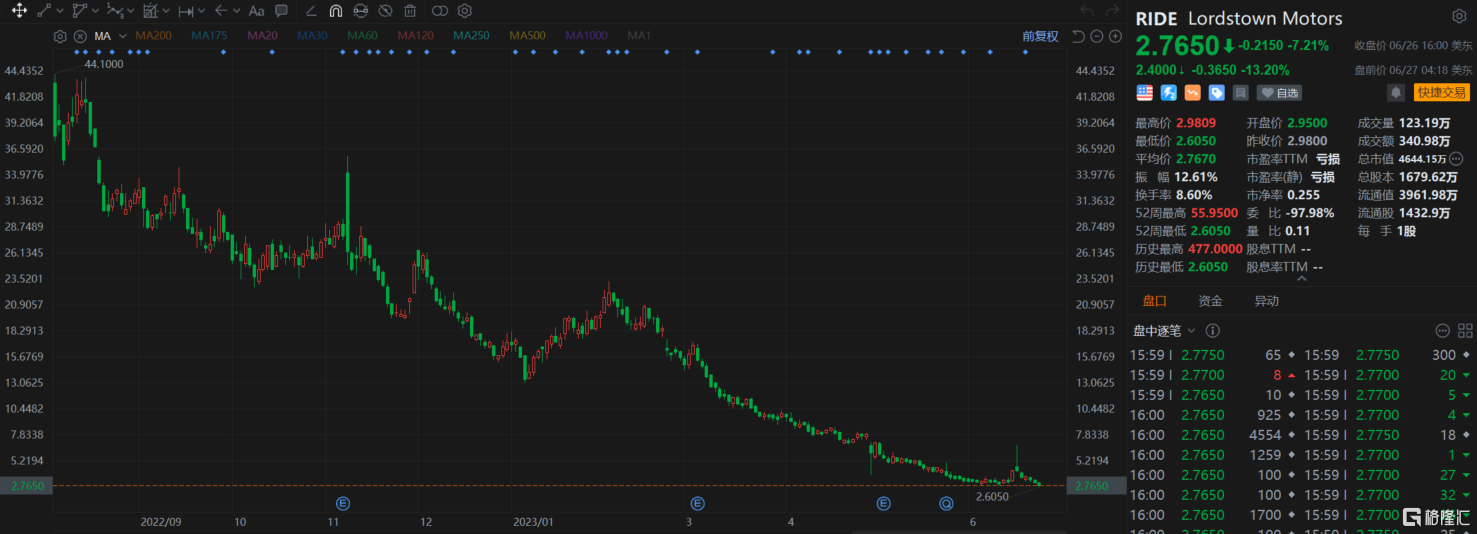The height and width of the screenshot is (534, 1477).
Task: Open tick list more options ellipsis
Action: click(x=1442, y=331)
